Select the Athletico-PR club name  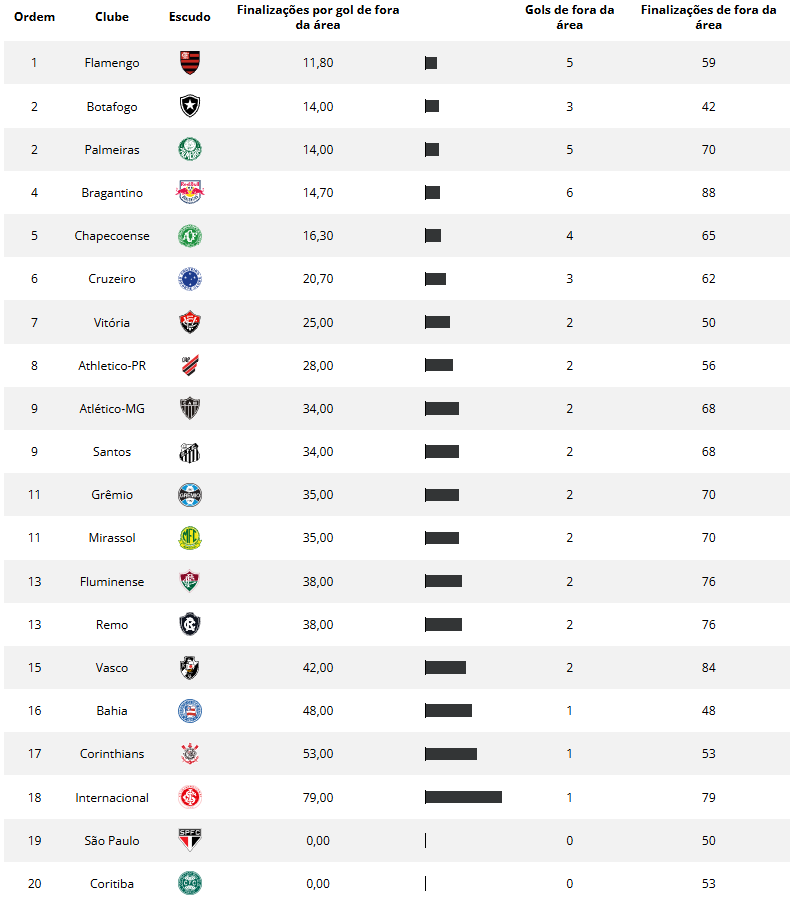(112, 366)
